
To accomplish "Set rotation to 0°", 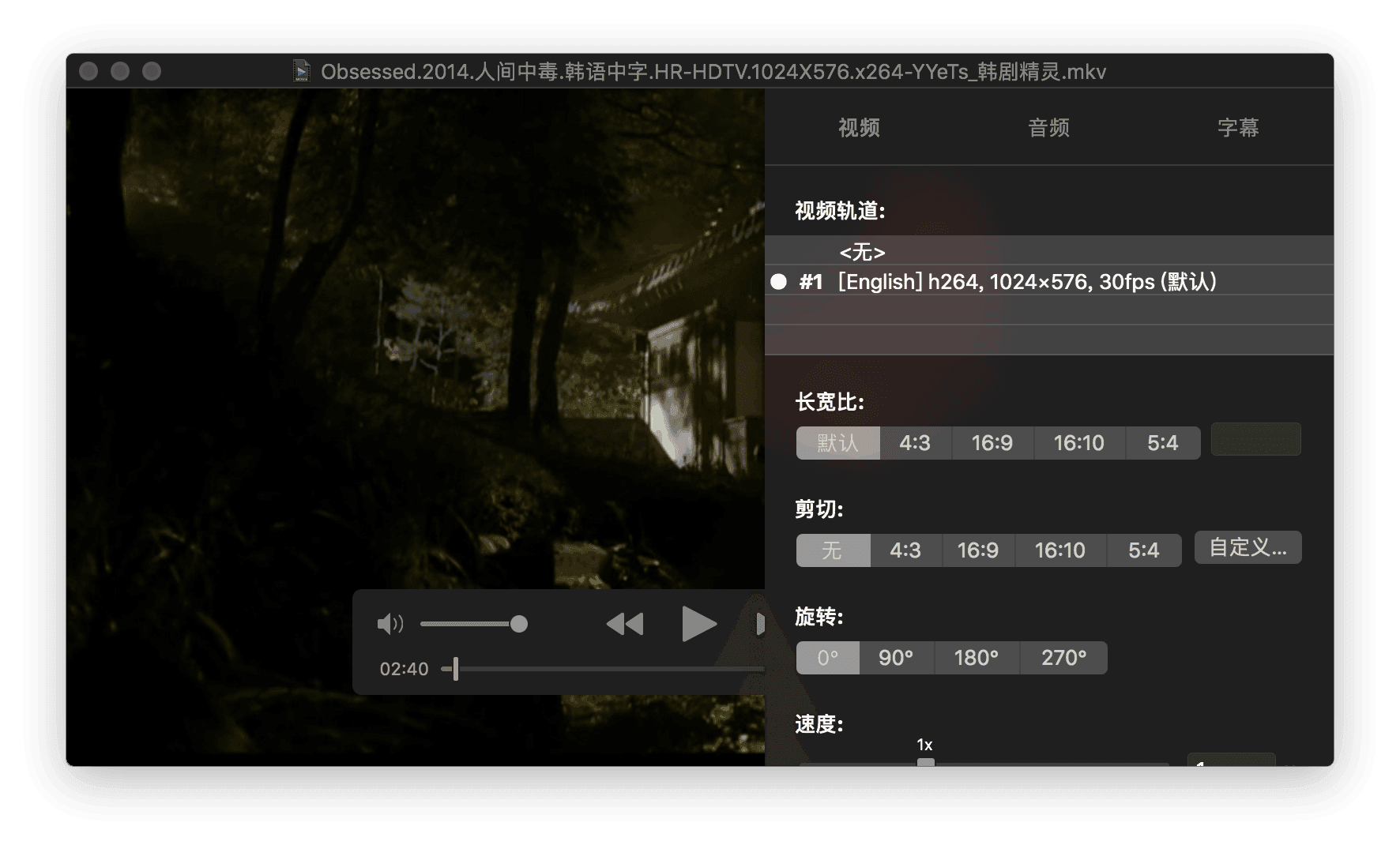I will pyautogui.click(x=827, y=658).
